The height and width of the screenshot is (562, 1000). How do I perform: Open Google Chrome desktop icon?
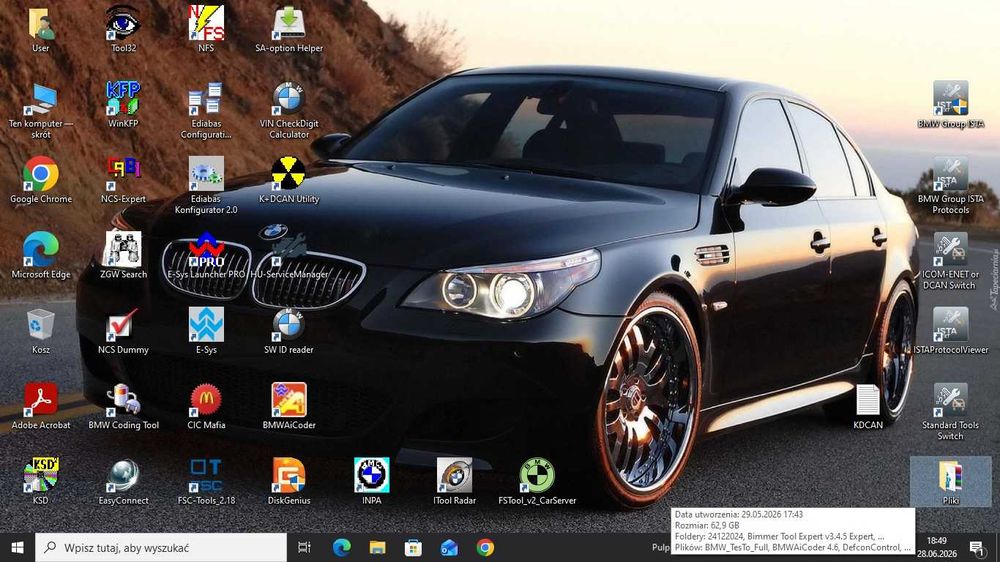point(41,180)
